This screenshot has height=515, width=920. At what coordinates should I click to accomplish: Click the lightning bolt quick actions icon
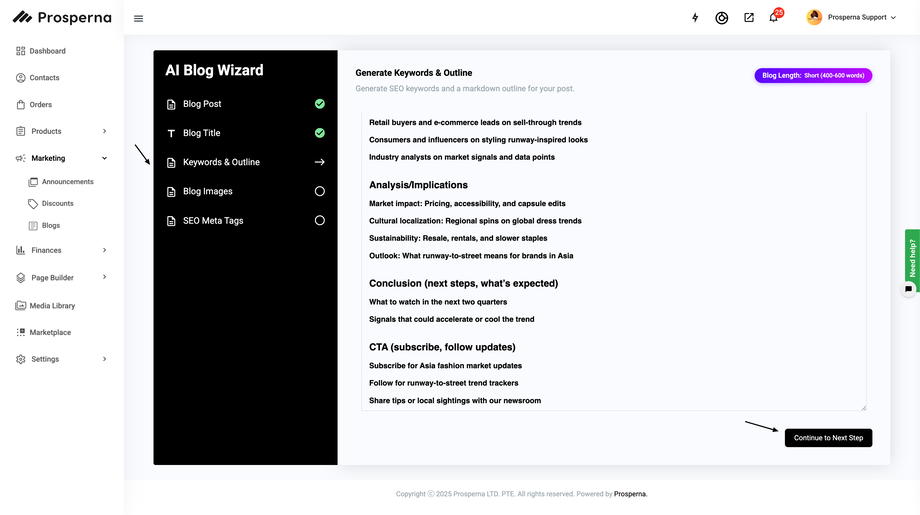tap(695, 18)
